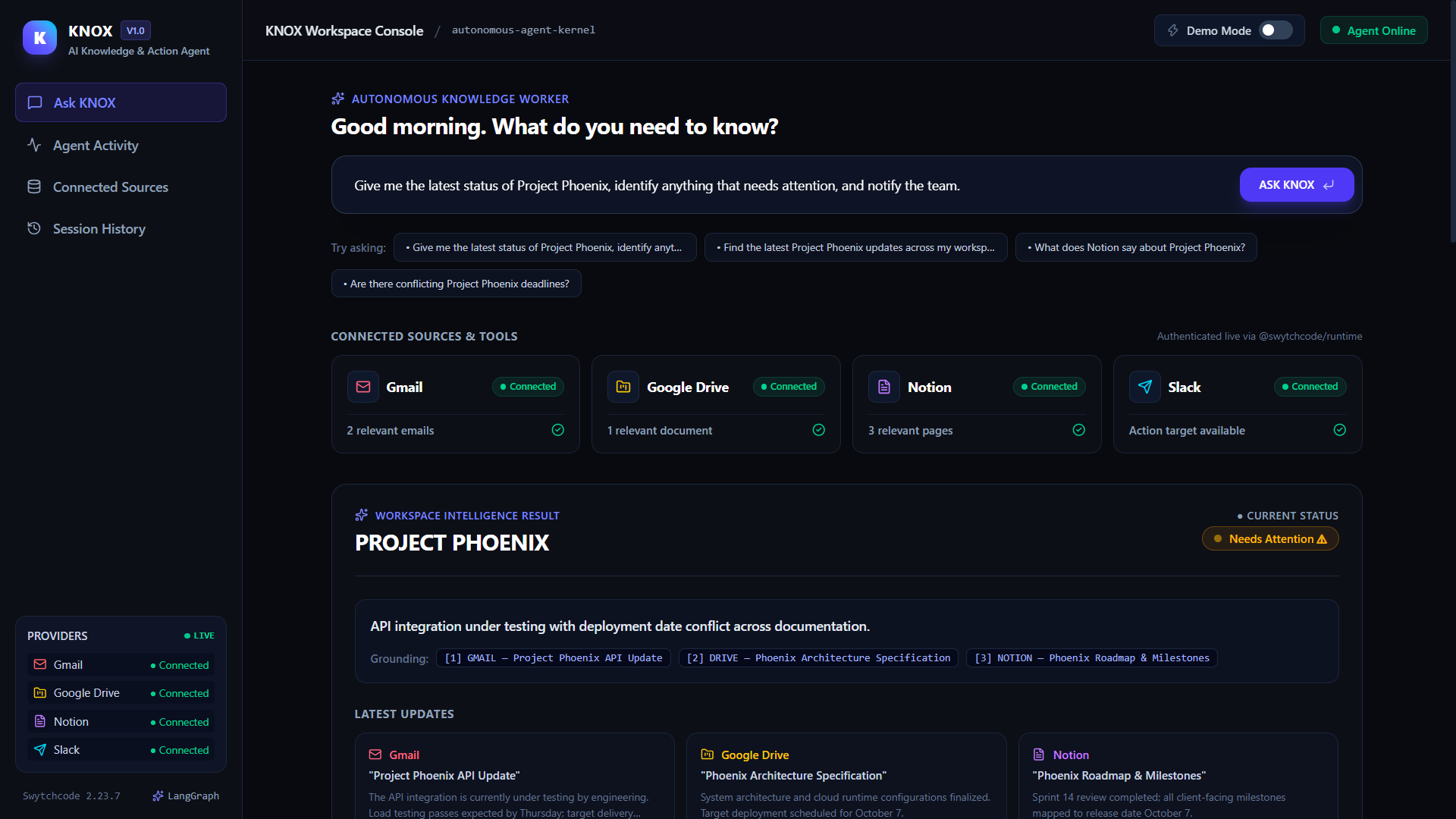This screenshot has width=1456, height=819.
Task: Click the Connected badge on the Gmail card
Action: pos(528,387)
